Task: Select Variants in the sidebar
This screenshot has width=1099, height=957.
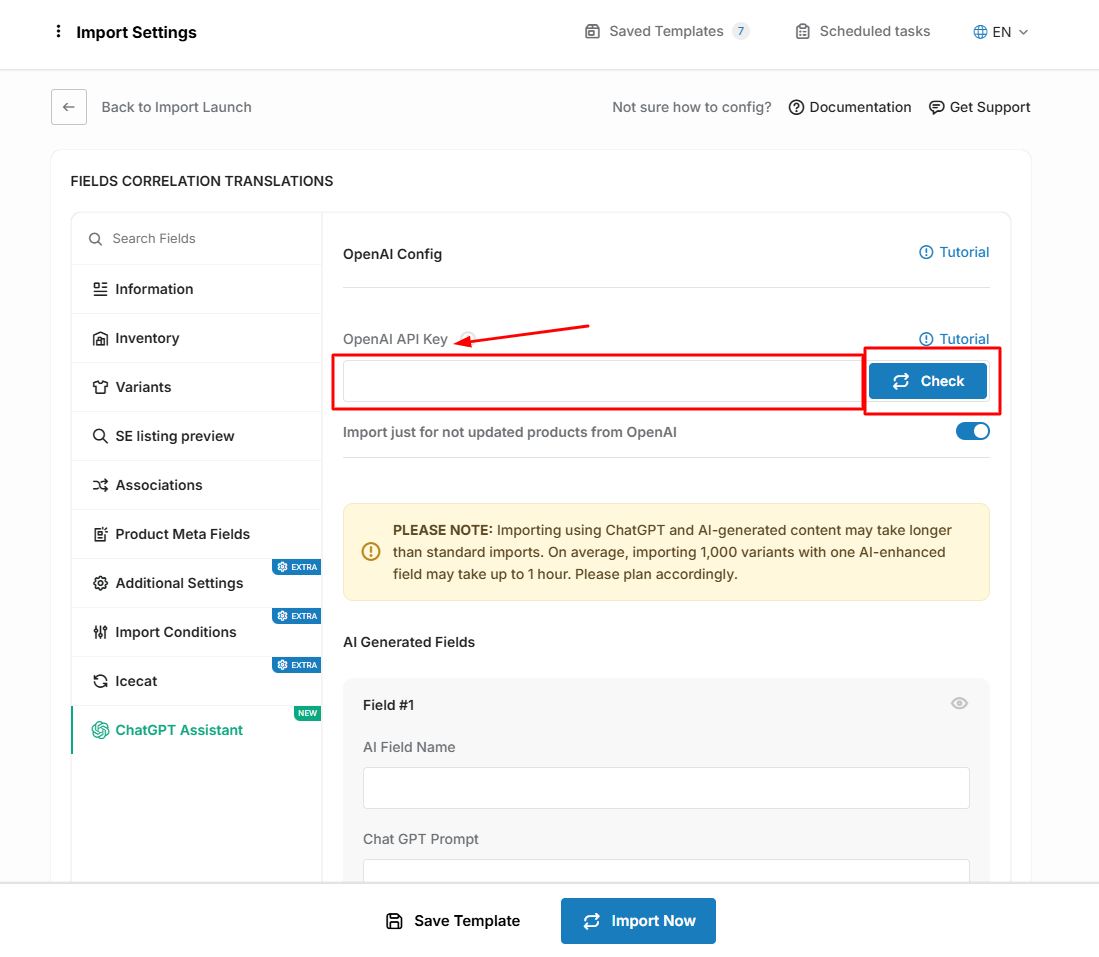Action: pyautogui.click(x=197, y=388)
